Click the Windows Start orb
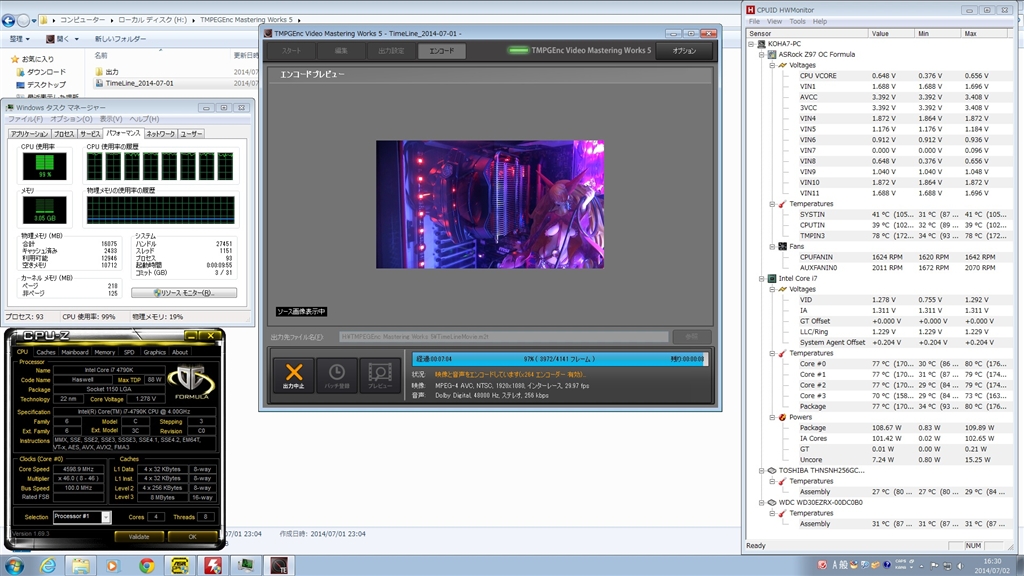 15,564
